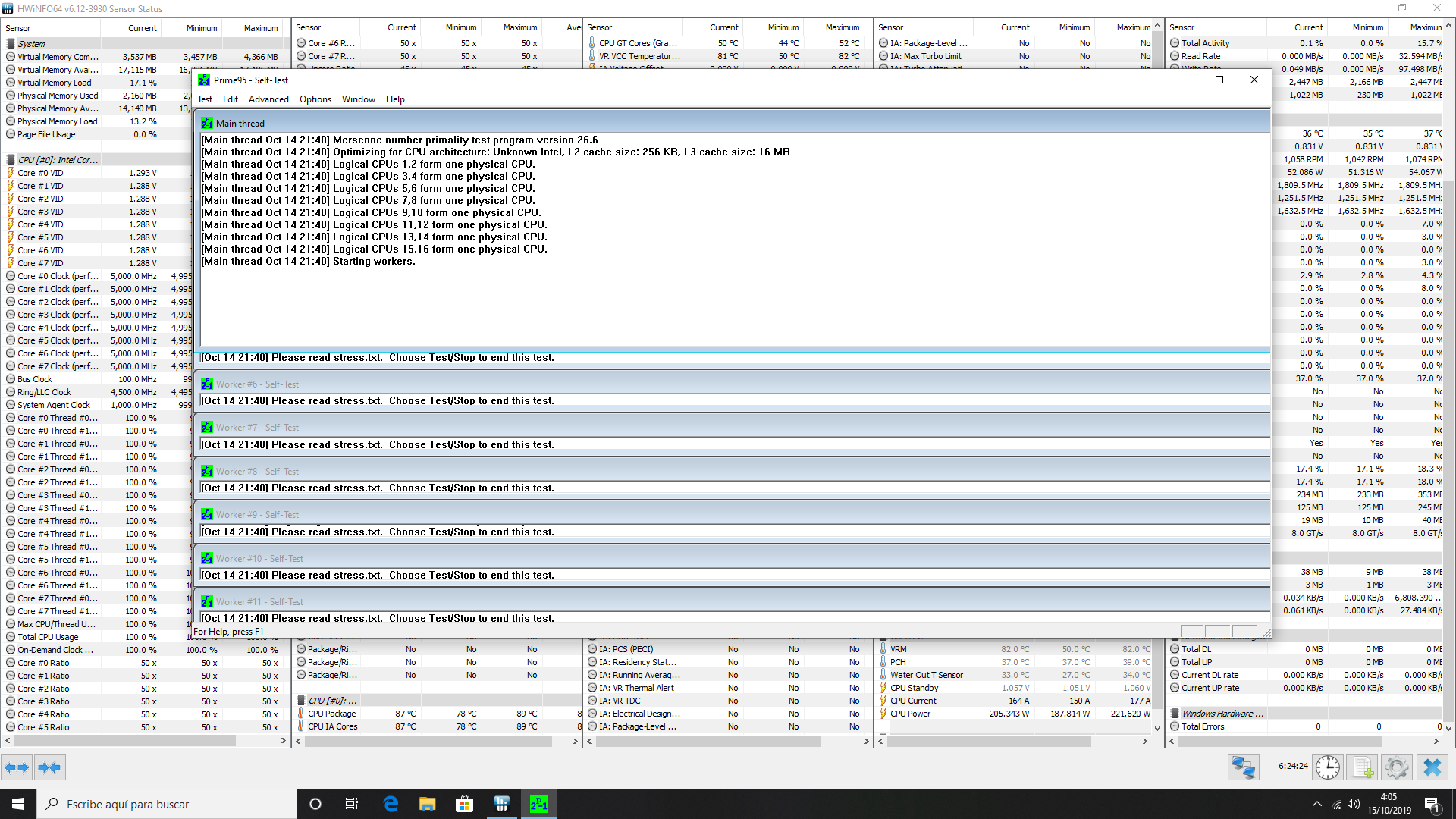1456x819 pixels.
Task: Click the expand columns blue arrows button
Action: 17,767
